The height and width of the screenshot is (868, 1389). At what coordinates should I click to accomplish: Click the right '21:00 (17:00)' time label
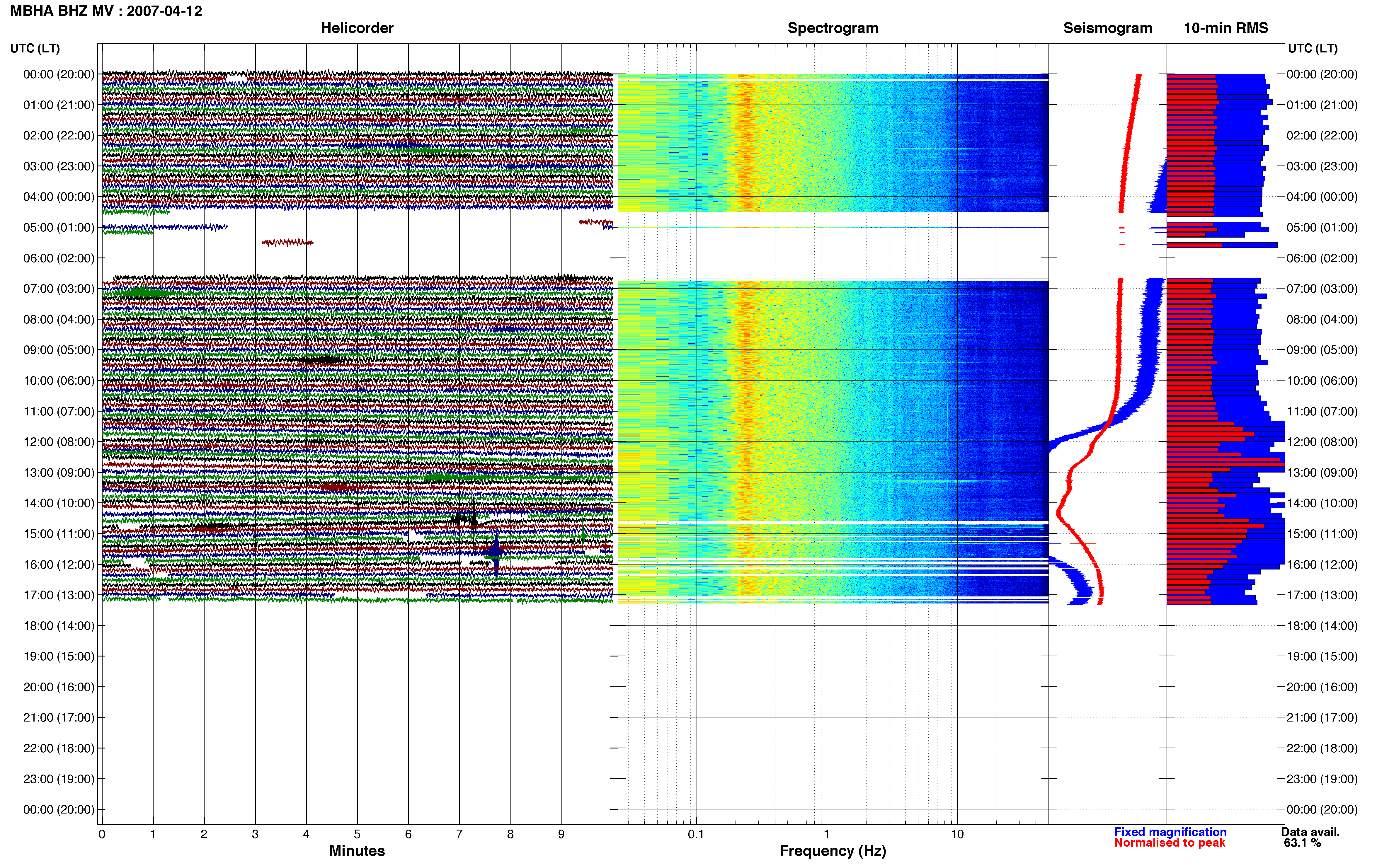click(x=1322, y=718)
